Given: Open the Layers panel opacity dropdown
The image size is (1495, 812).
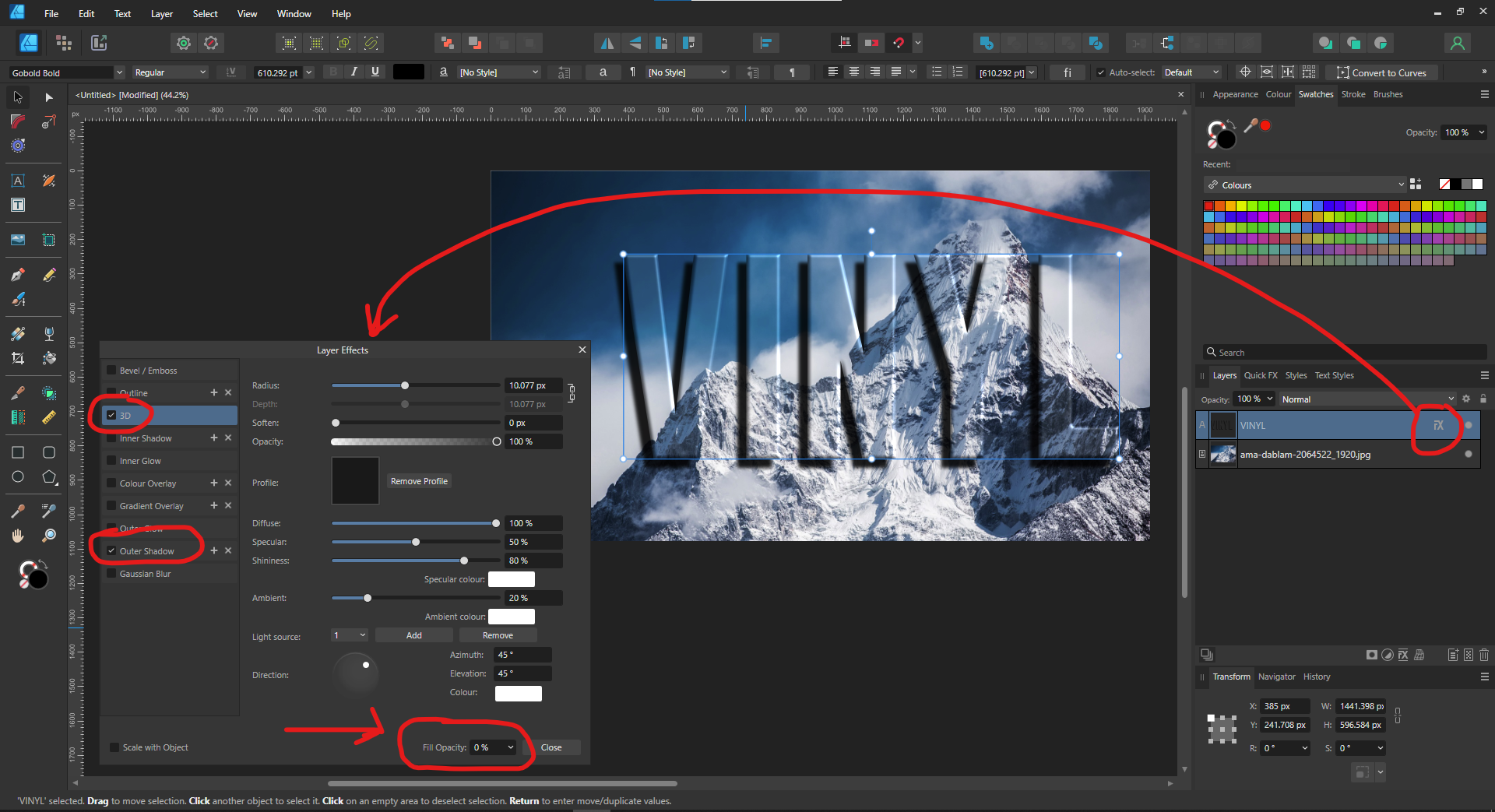Looking at the screenshot, I should pos(1270,399).
